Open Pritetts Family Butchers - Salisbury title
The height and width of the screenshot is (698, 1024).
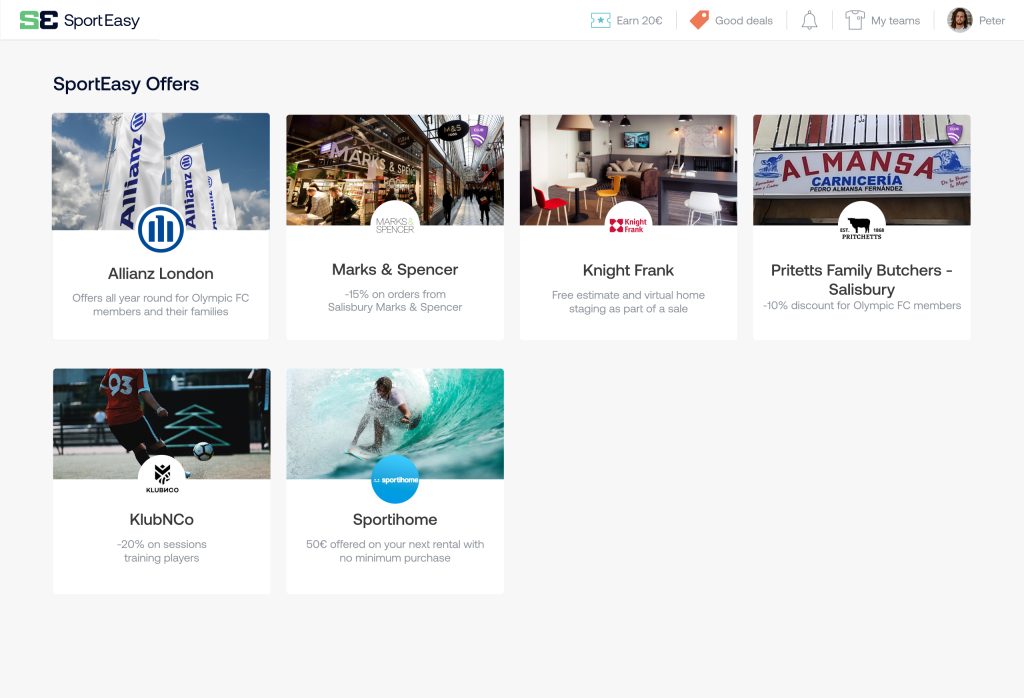pyautogui.click(x=861, y=279)
